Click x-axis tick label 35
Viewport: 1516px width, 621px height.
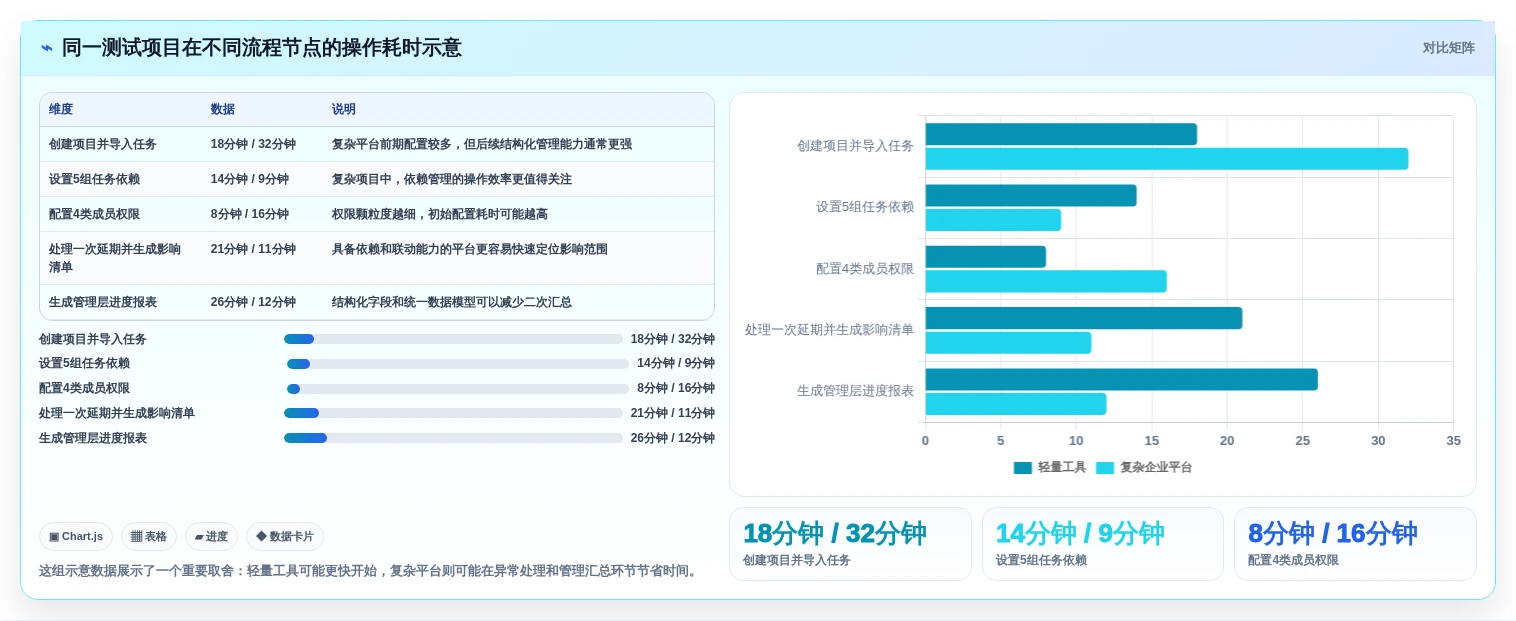[1453, 441]
